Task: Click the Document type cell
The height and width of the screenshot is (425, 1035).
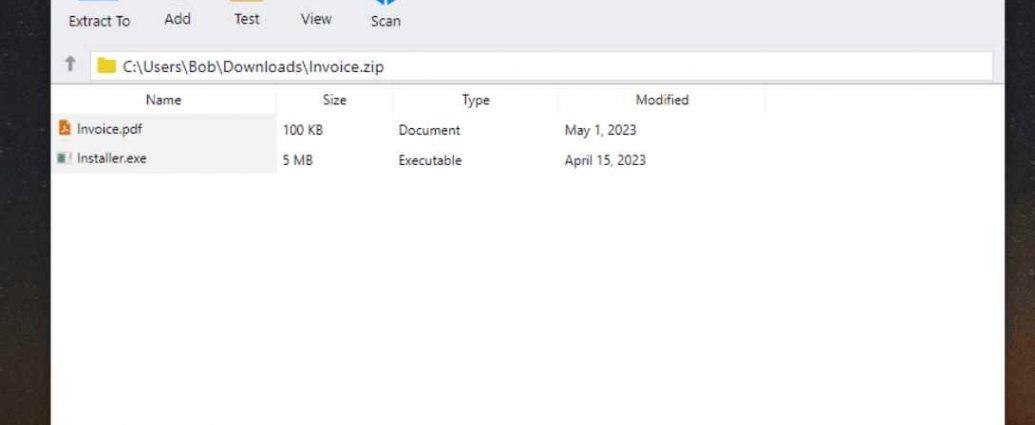Action: click(x=429, y=130)
